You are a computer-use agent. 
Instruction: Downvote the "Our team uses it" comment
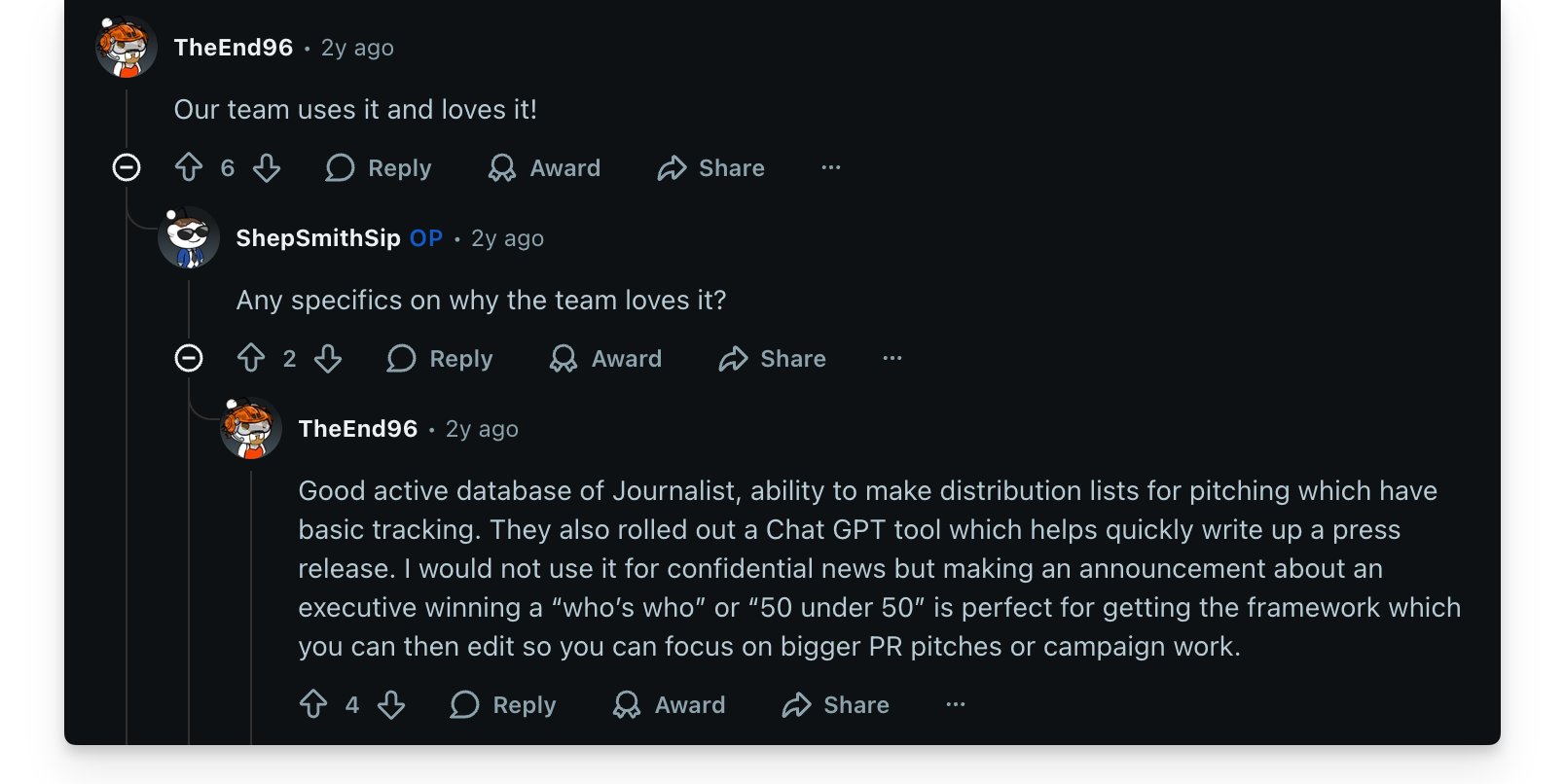click(267, 168)
